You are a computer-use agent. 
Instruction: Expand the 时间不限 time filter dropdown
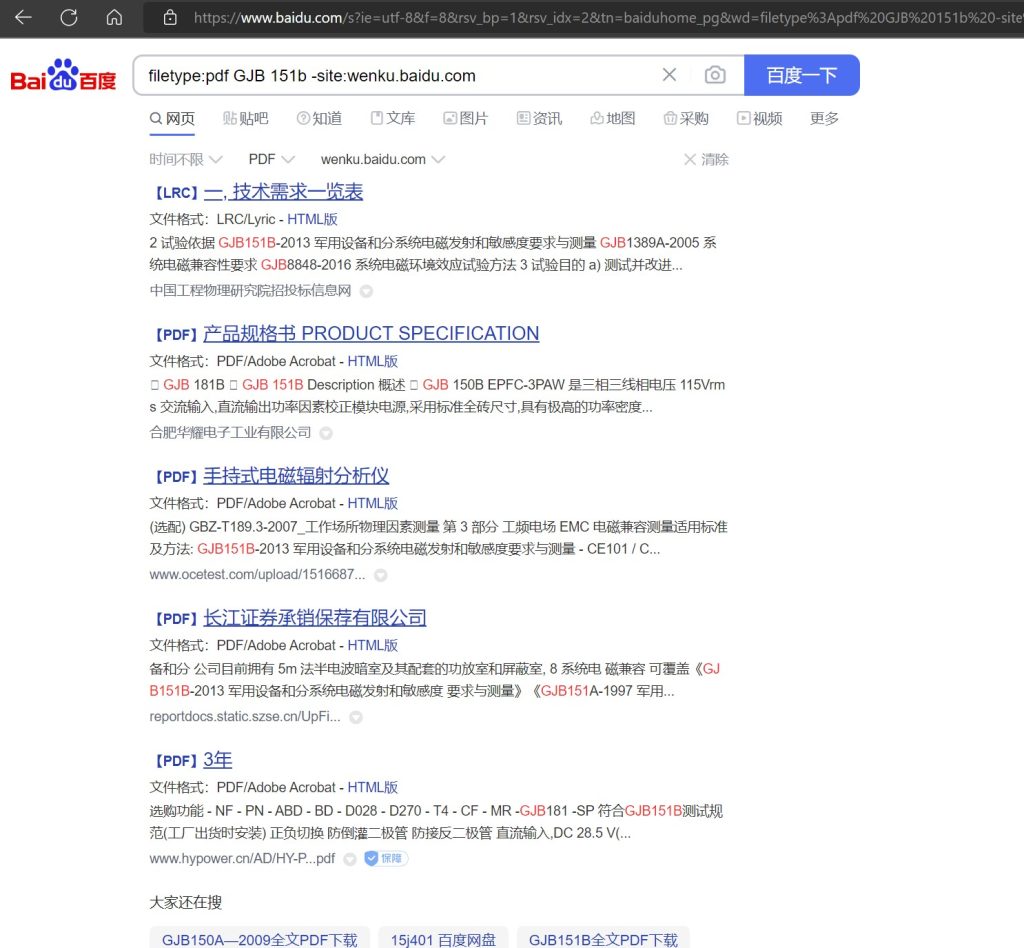pos(186,159)
